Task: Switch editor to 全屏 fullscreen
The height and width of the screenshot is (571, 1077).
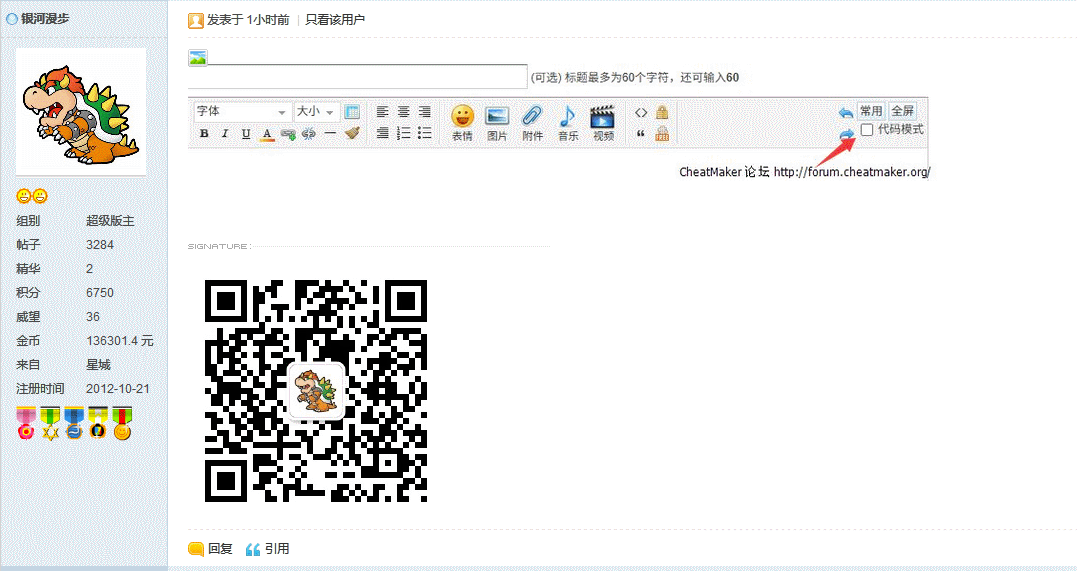Action: 902,111
